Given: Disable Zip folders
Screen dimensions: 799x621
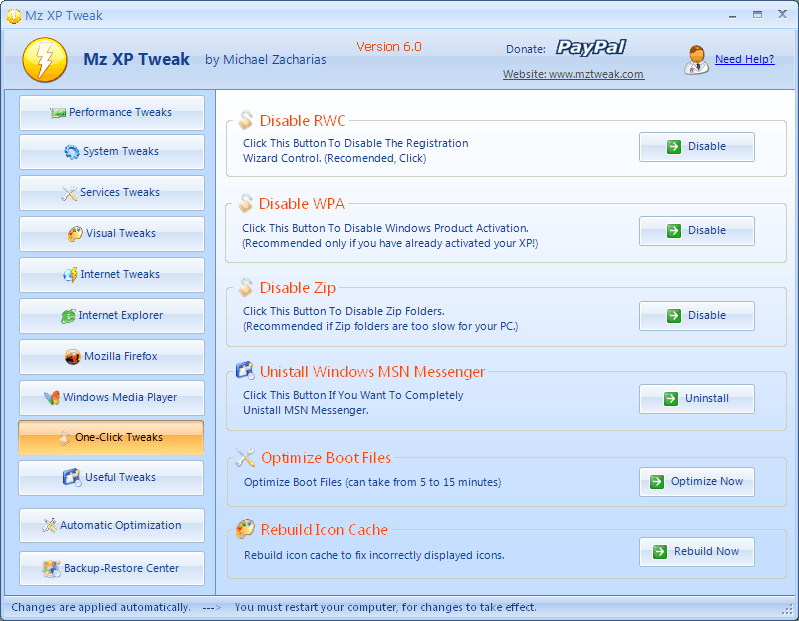Looking at the screenshot, I should [697, 316].
